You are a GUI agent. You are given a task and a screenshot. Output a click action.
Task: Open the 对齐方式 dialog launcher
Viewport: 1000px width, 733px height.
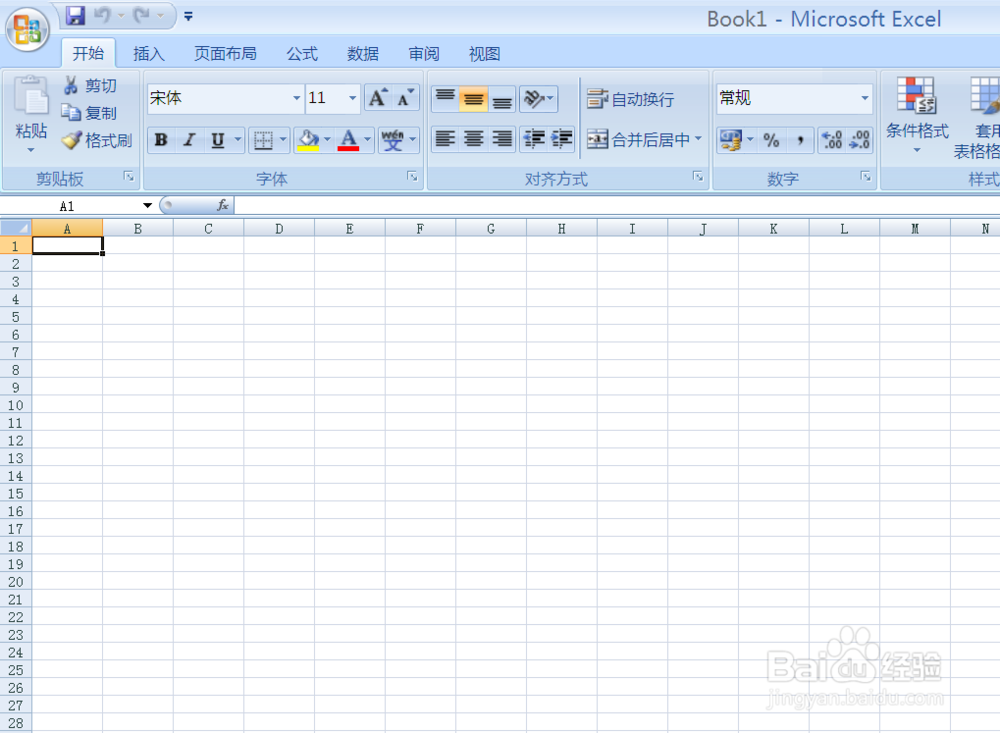tap(698, 177)
